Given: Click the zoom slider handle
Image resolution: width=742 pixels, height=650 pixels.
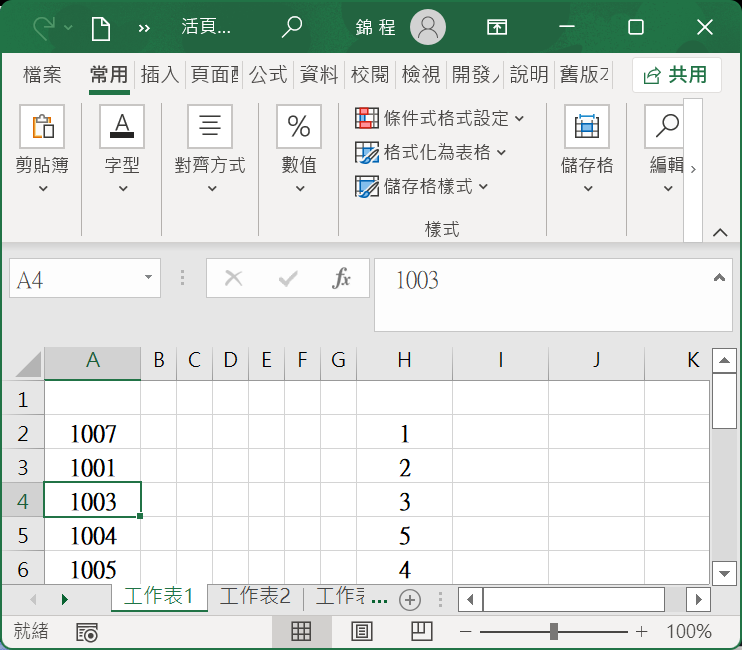Looking at the screenshot, I should click(554, 632).
